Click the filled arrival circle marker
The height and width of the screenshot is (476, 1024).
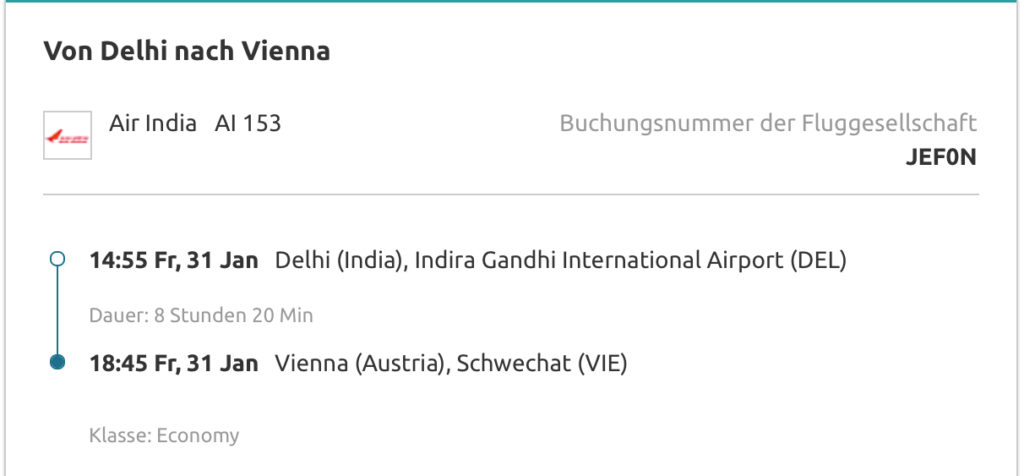click(57, 362)
